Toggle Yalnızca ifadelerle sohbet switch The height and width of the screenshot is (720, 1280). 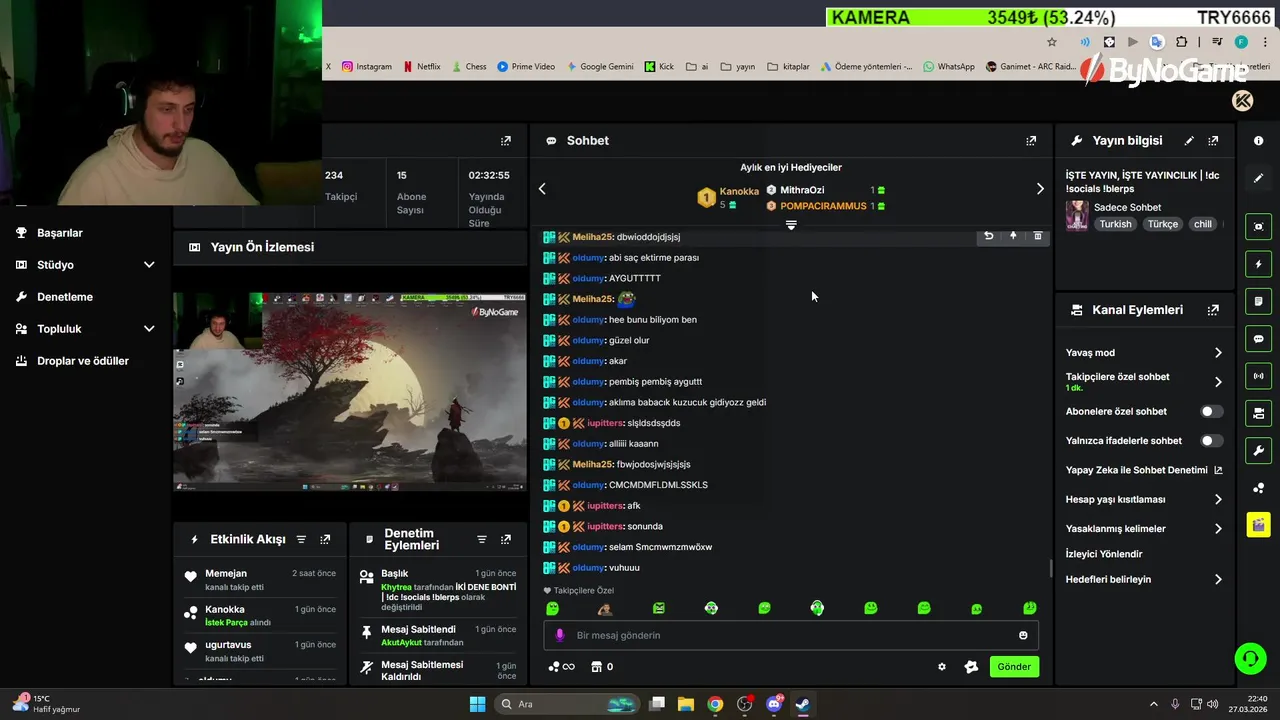(x=1211, y=440)
